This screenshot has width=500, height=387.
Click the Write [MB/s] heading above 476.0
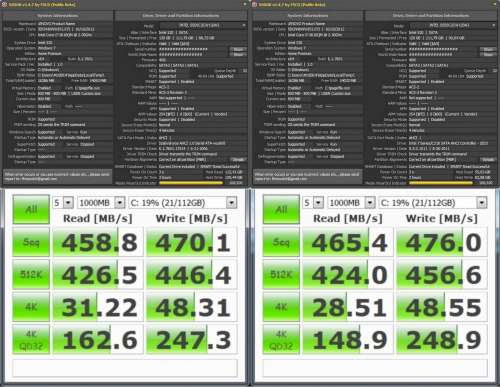[442, 219]
